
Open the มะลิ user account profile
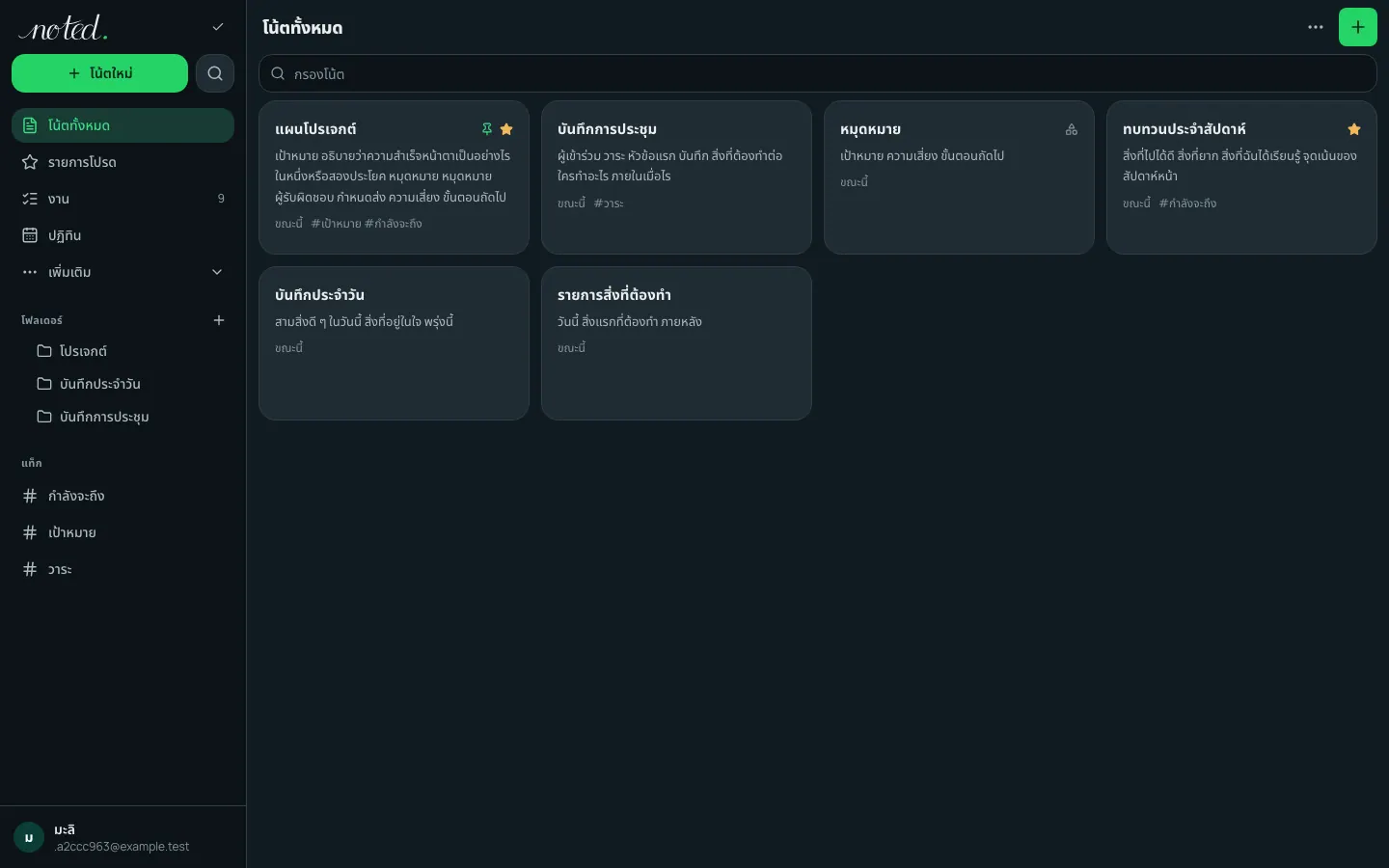(123, 837)
